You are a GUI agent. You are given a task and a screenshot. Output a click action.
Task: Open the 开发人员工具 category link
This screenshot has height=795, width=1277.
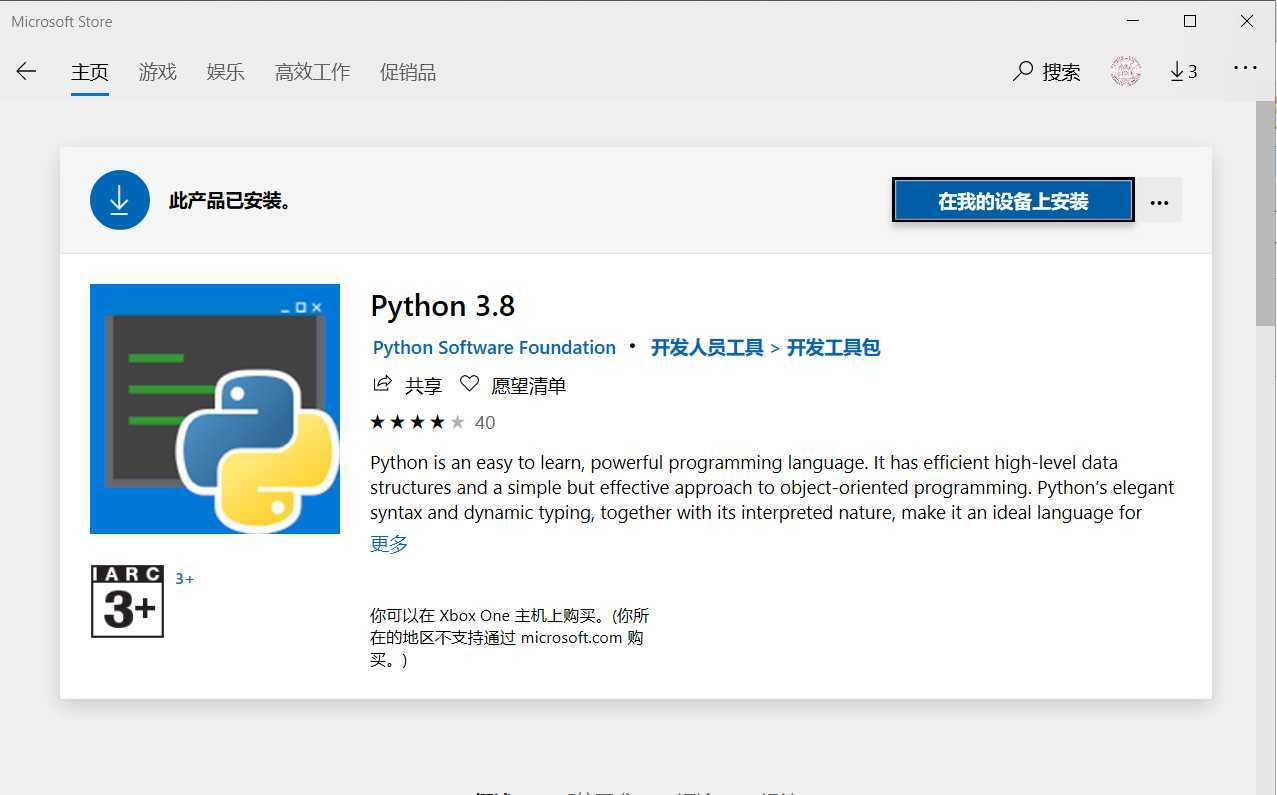[707, 347]
